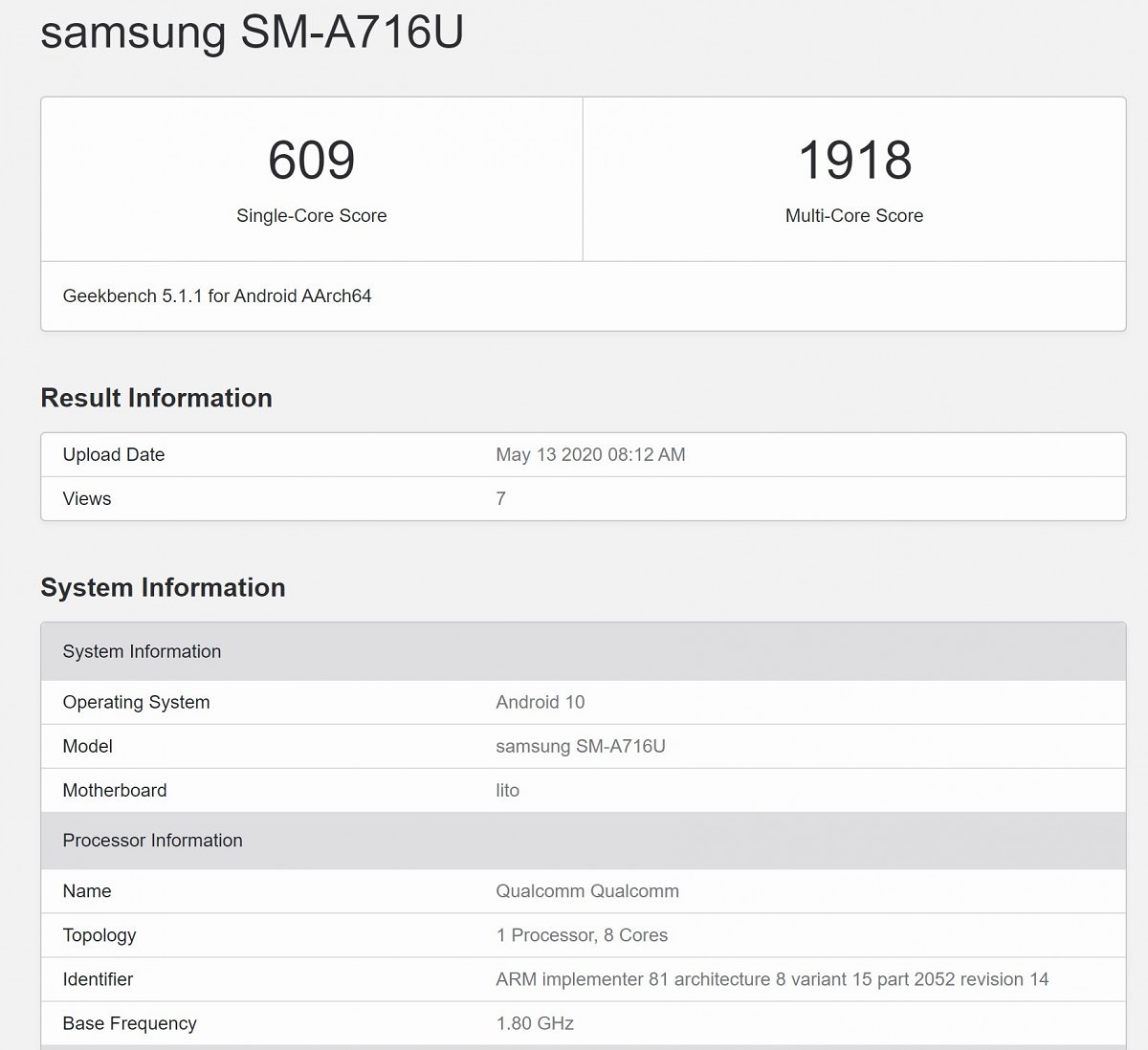Image resolution: width=1148 pixels, height=1050 pixels.
Task: Click the Processor Information section header
Action: click(152, 841)
